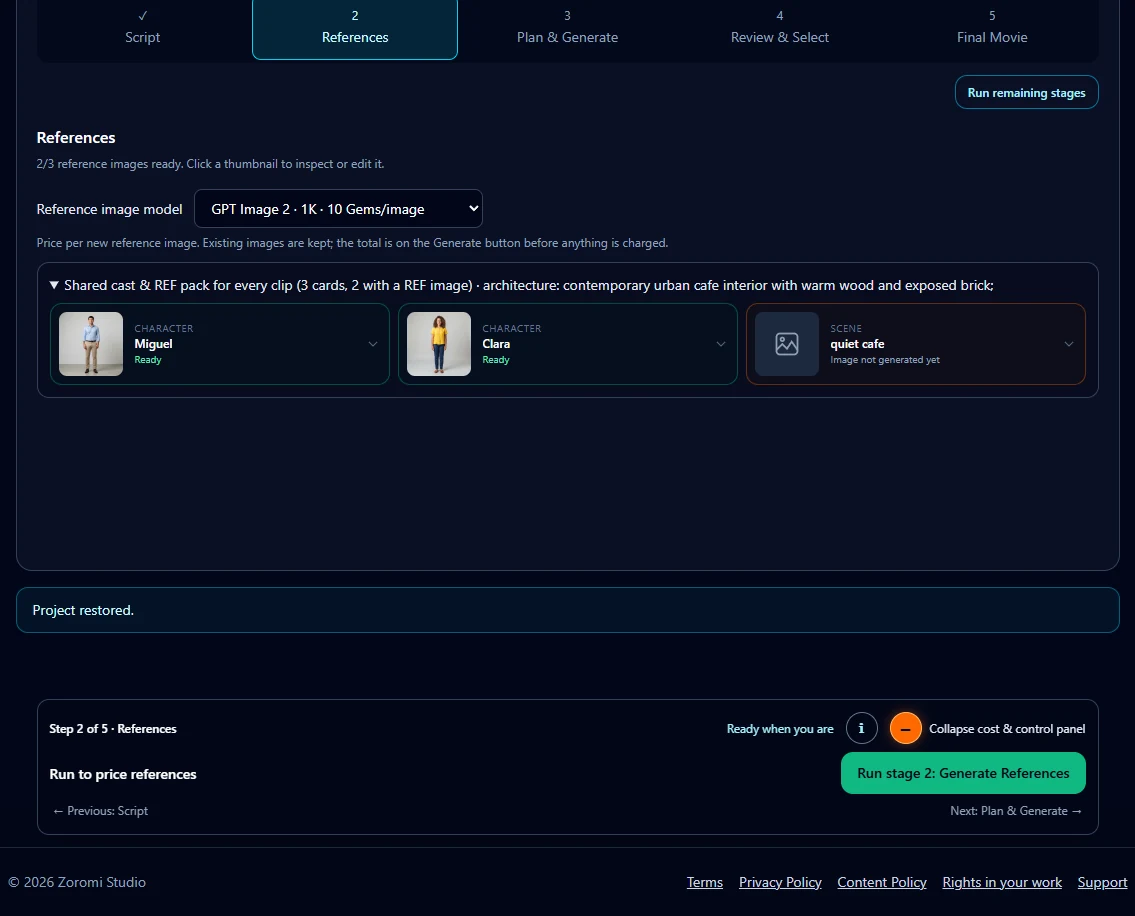Click Run stage 2: Generate References
The image size is (1135, 916).
tap(963, 773)
